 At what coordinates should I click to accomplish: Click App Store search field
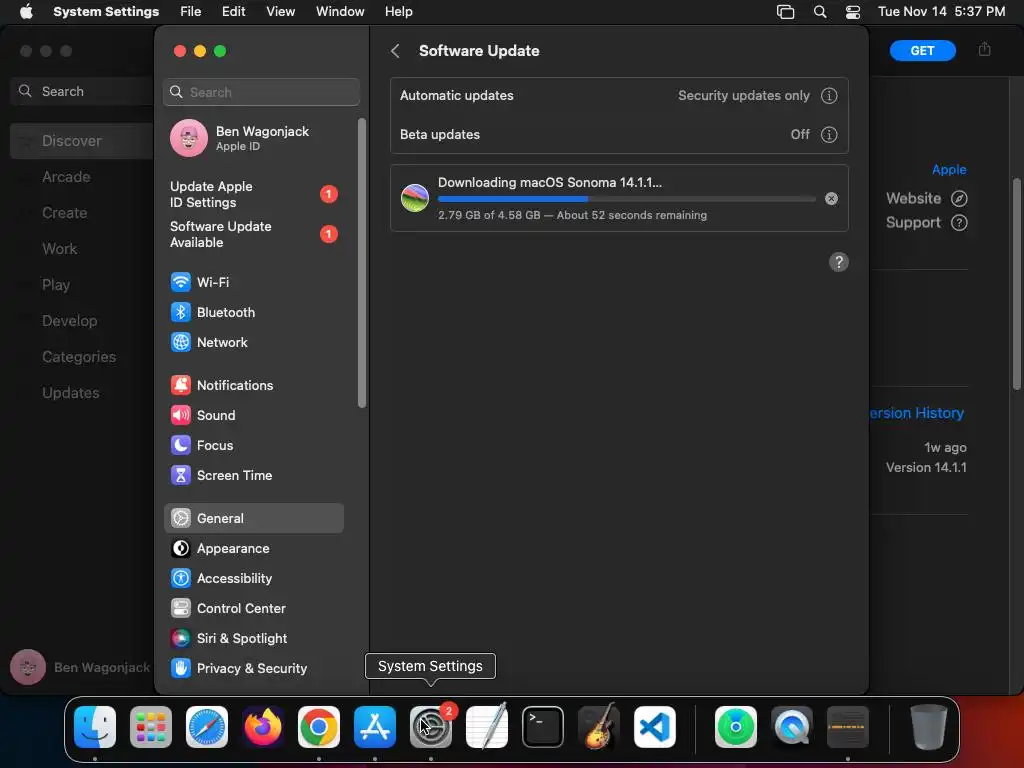click(x=84, y=91)
